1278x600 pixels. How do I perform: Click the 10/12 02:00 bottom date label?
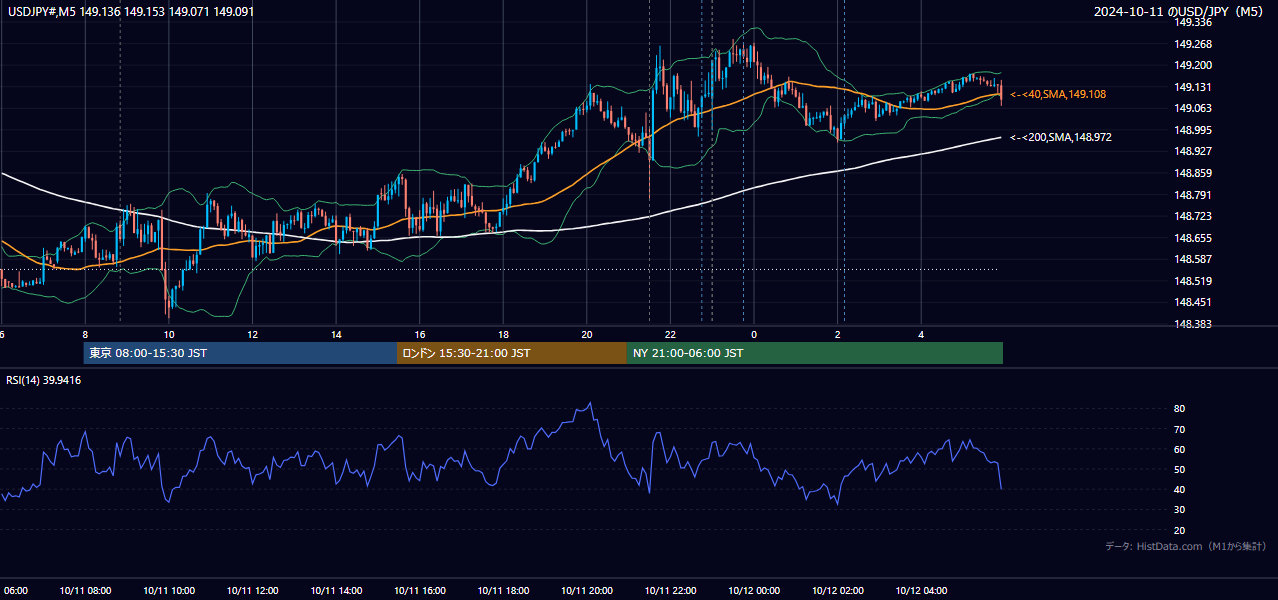(837, 591)
